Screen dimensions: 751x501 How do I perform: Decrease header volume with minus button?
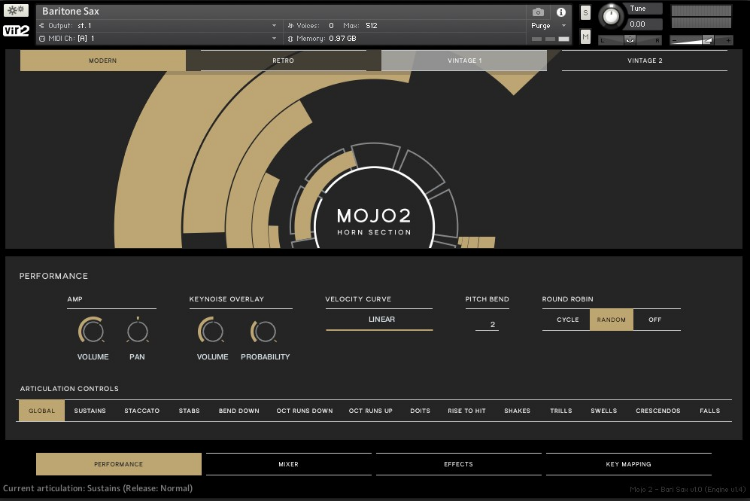[674, 40]
